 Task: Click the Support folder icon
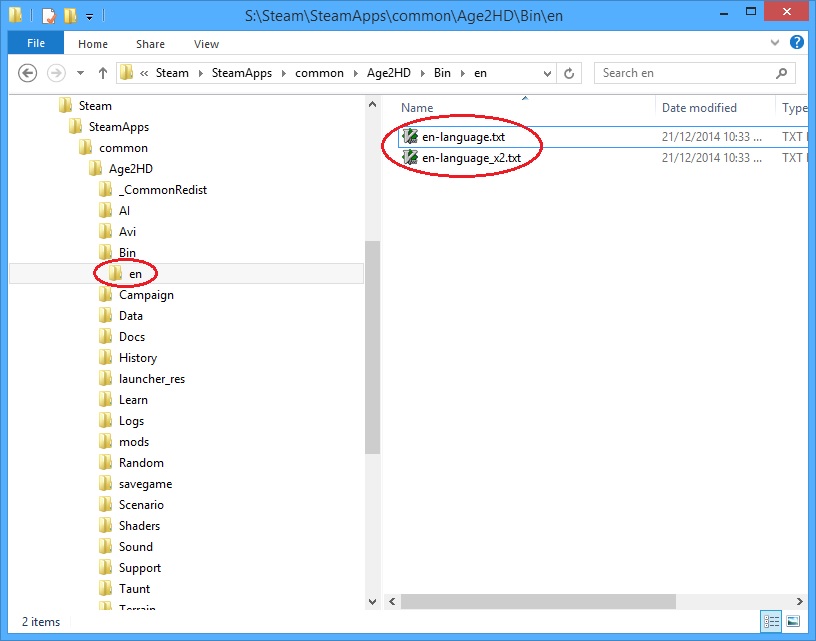(105, 567)
